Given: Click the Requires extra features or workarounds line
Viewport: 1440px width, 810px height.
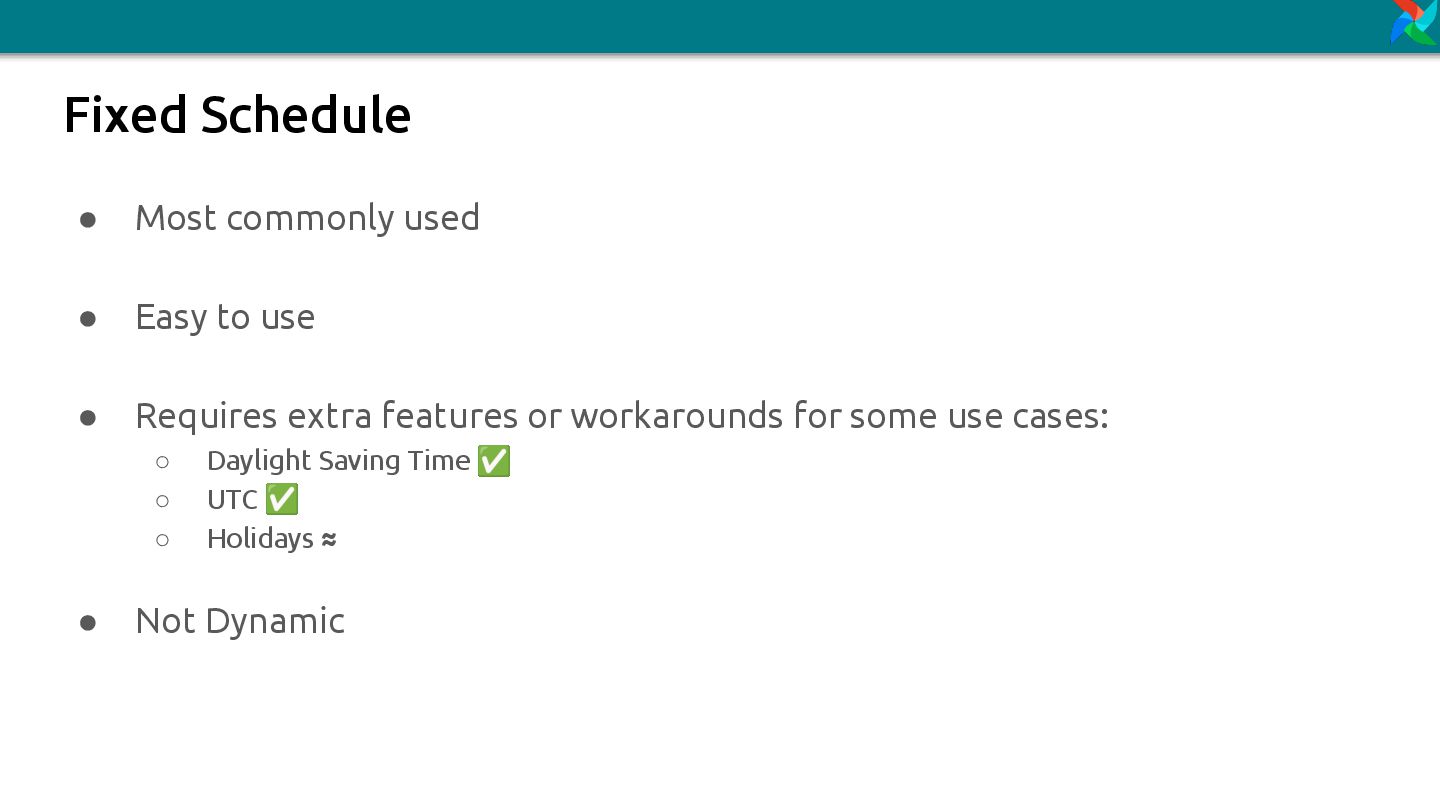Looking at the screenshot, I should tap(622, 415).
